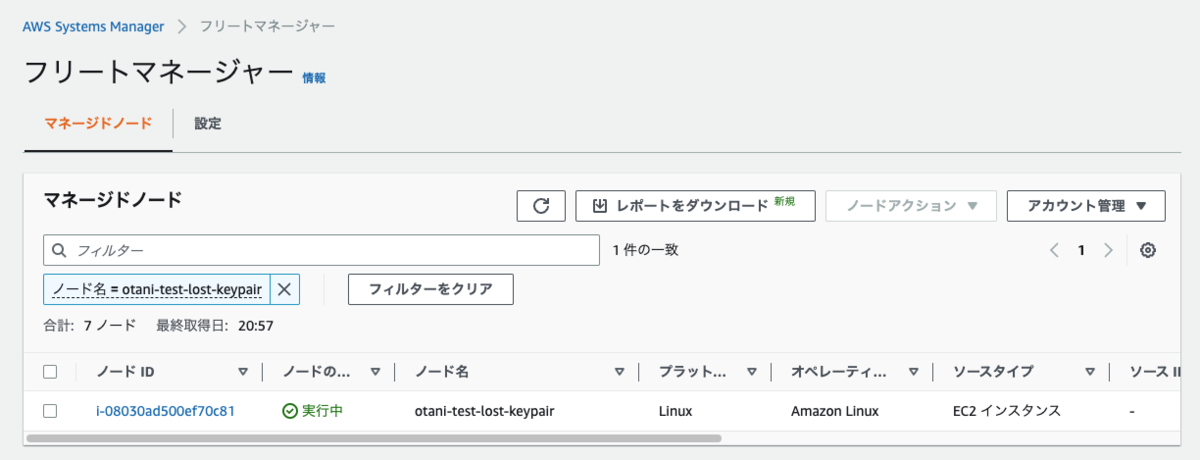Click the horizontal table scrollbar

coord(374,438)
